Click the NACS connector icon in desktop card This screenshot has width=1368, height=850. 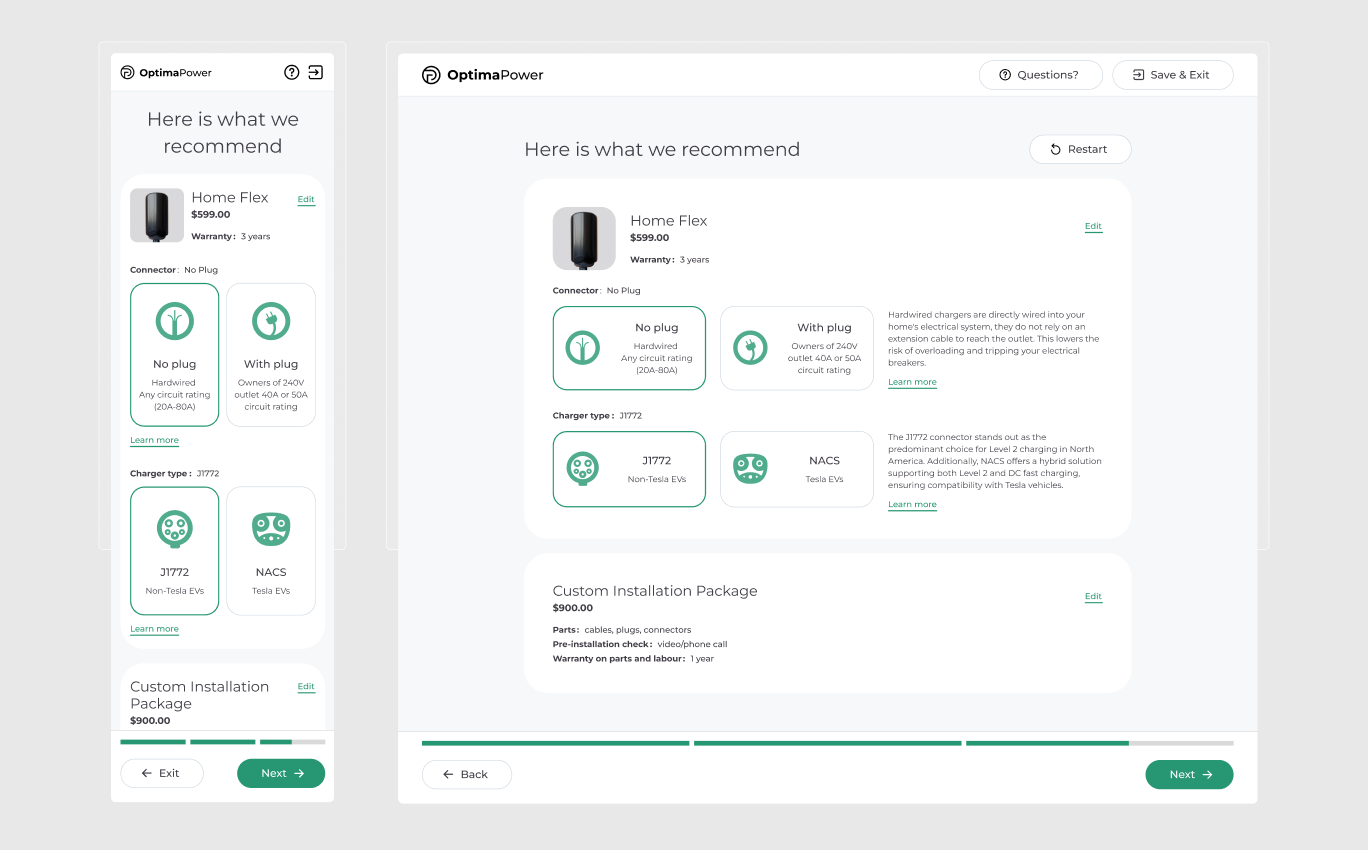[x=750, y=468]
